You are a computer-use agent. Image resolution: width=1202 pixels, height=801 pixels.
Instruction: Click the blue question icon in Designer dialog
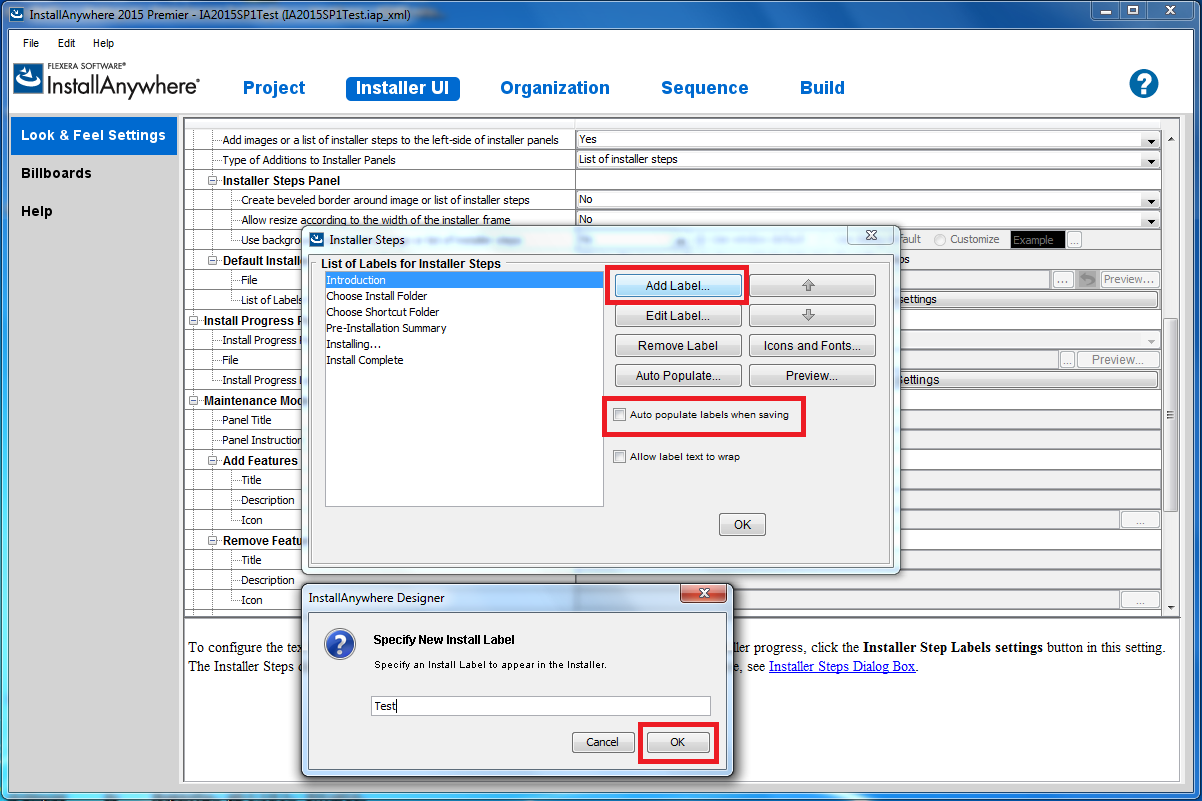click(x=342, y=642)
